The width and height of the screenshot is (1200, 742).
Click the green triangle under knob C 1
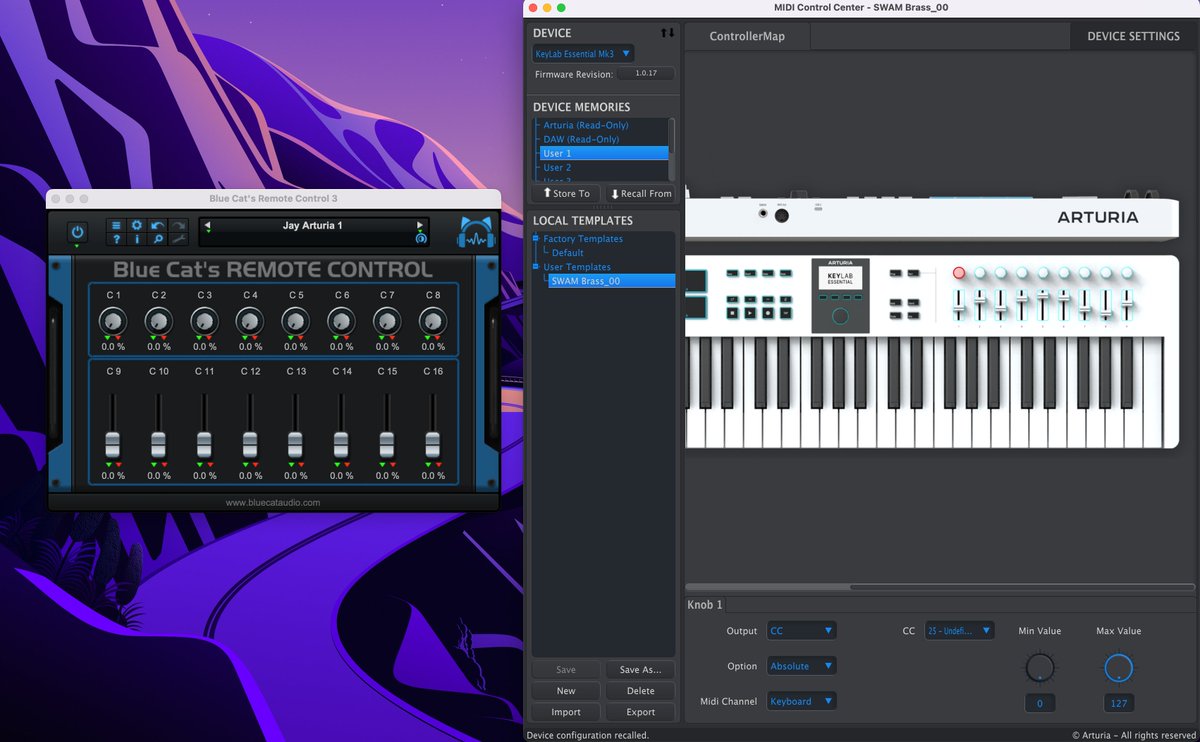108,339
